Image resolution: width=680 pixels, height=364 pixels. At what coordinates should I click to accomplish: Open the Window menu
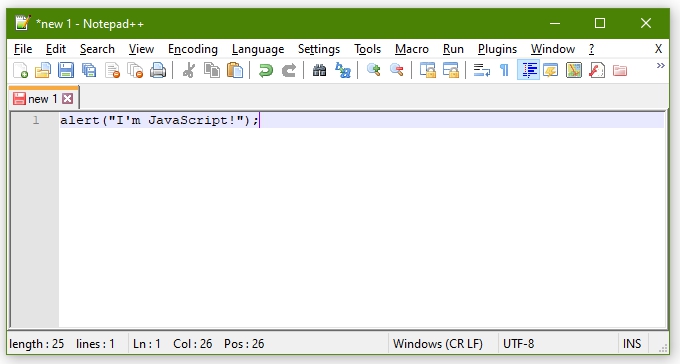[x=553, y=49]
